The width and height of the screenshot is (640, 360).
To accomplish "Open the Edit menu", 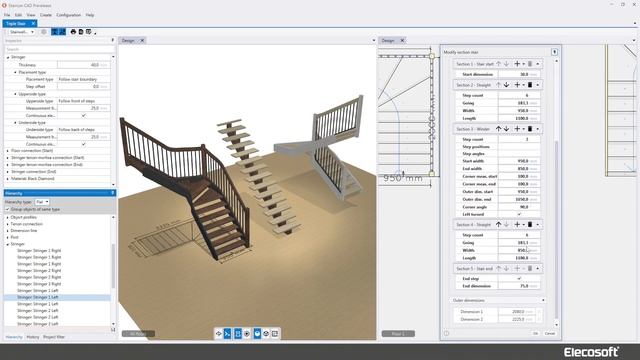I will pos(18,15).
